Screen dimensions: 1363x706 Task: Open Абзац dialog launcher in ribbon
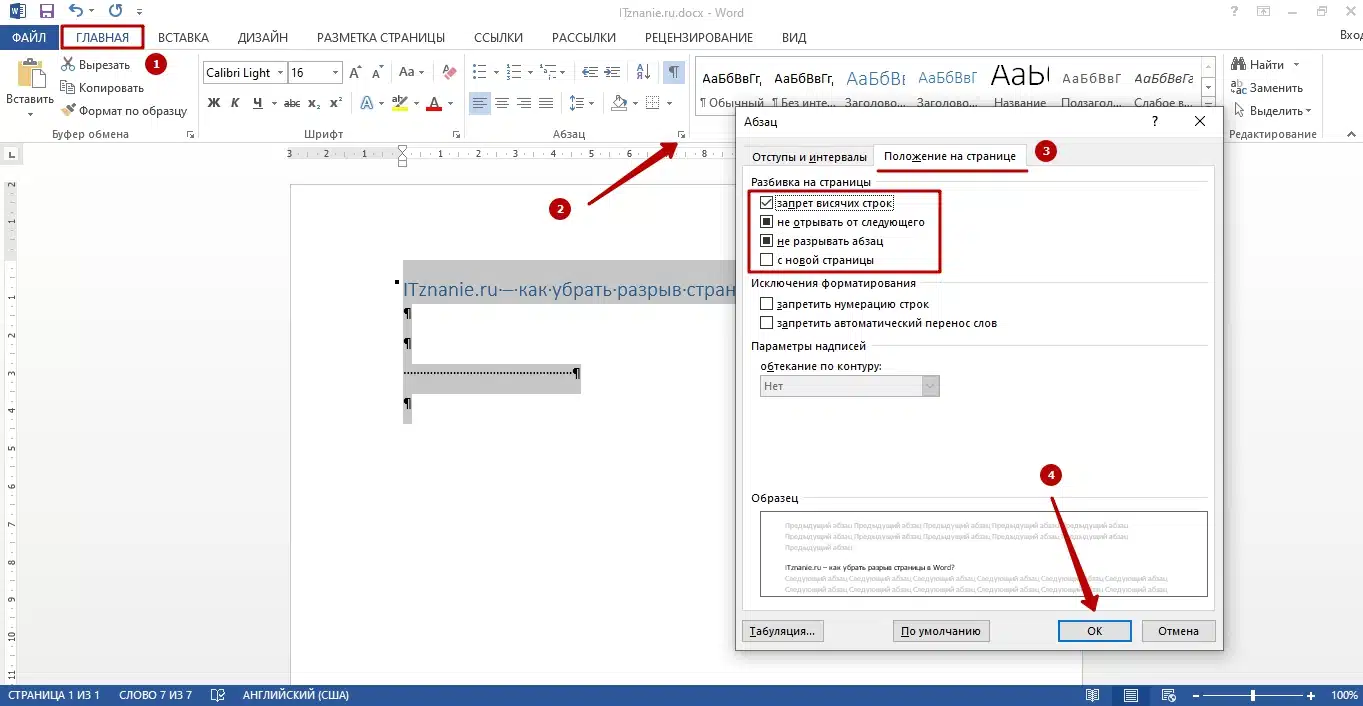681,134
